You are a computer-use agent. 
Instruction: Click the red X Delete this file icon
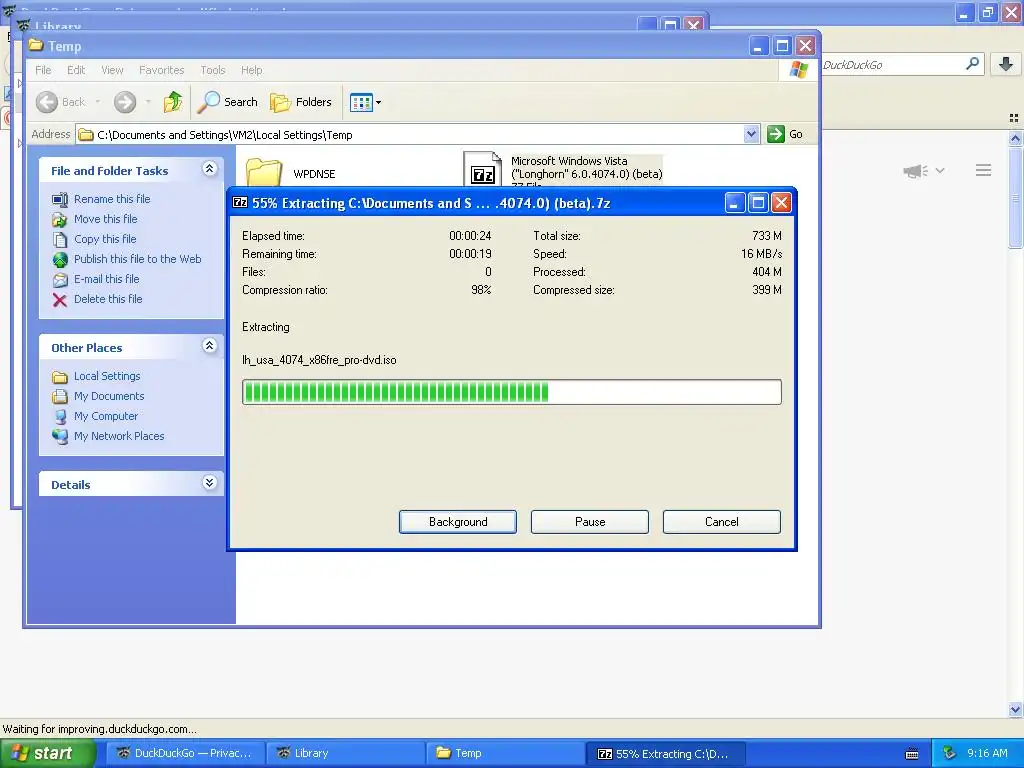[x=60, y=300]
